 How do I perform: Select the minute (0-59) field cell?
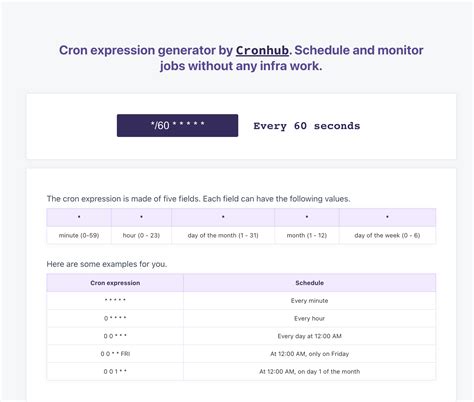[79, 235]
